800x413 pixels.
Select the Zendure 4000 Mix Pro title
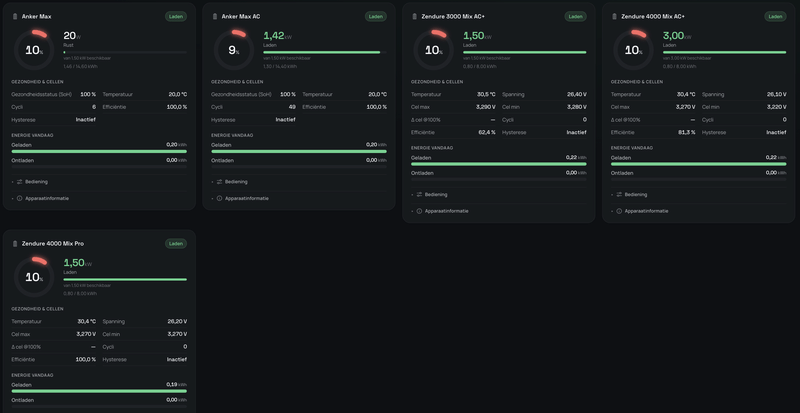(53, 244)
